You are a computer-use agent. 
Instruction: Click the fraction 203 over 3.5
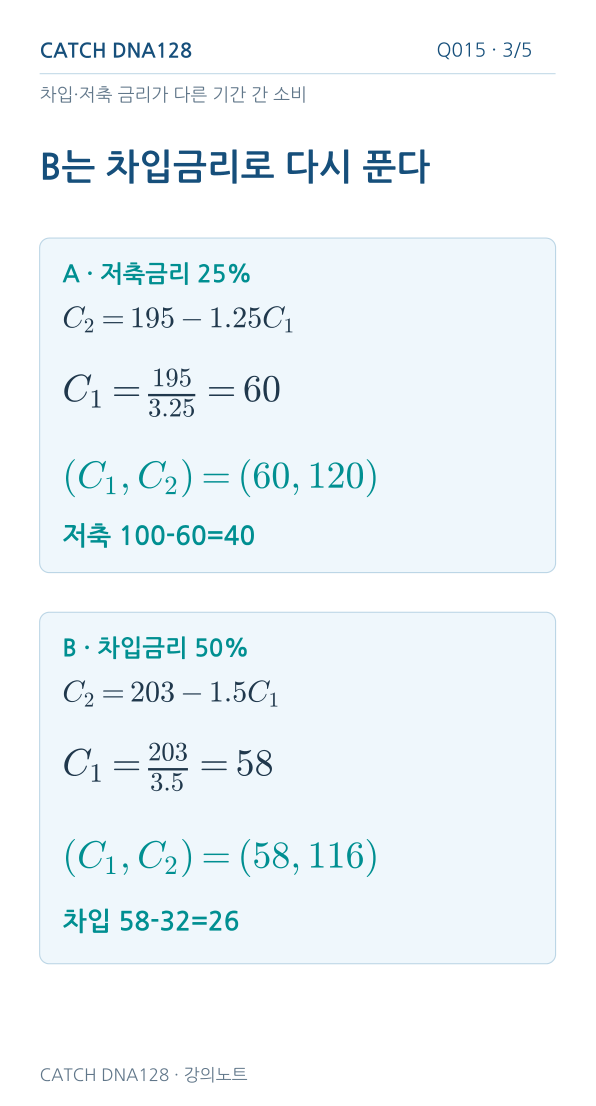(168, 767)
